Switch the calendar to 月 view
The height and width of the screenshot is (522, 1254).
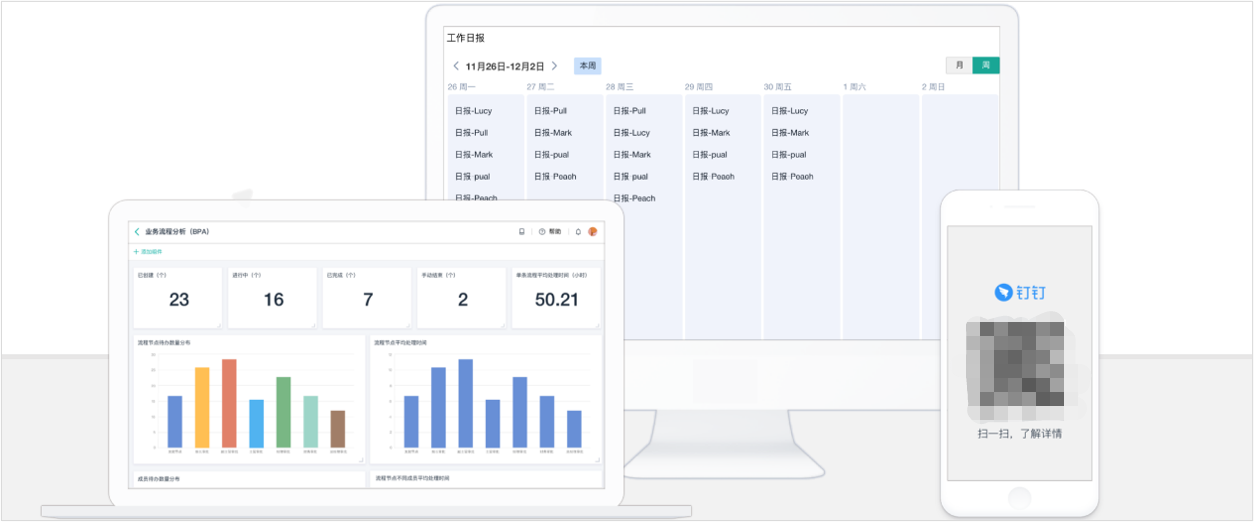click(960, 65)
